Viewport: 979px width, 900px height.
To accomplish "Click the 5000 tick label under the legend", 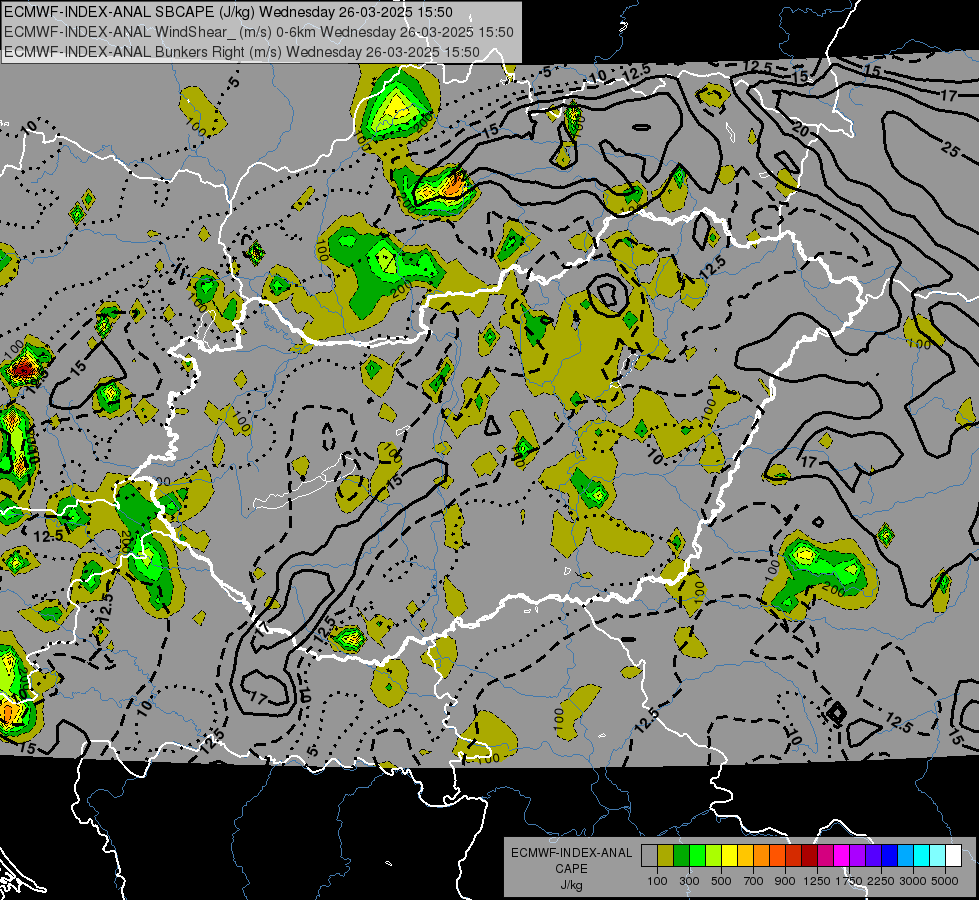I will (945, 881).
